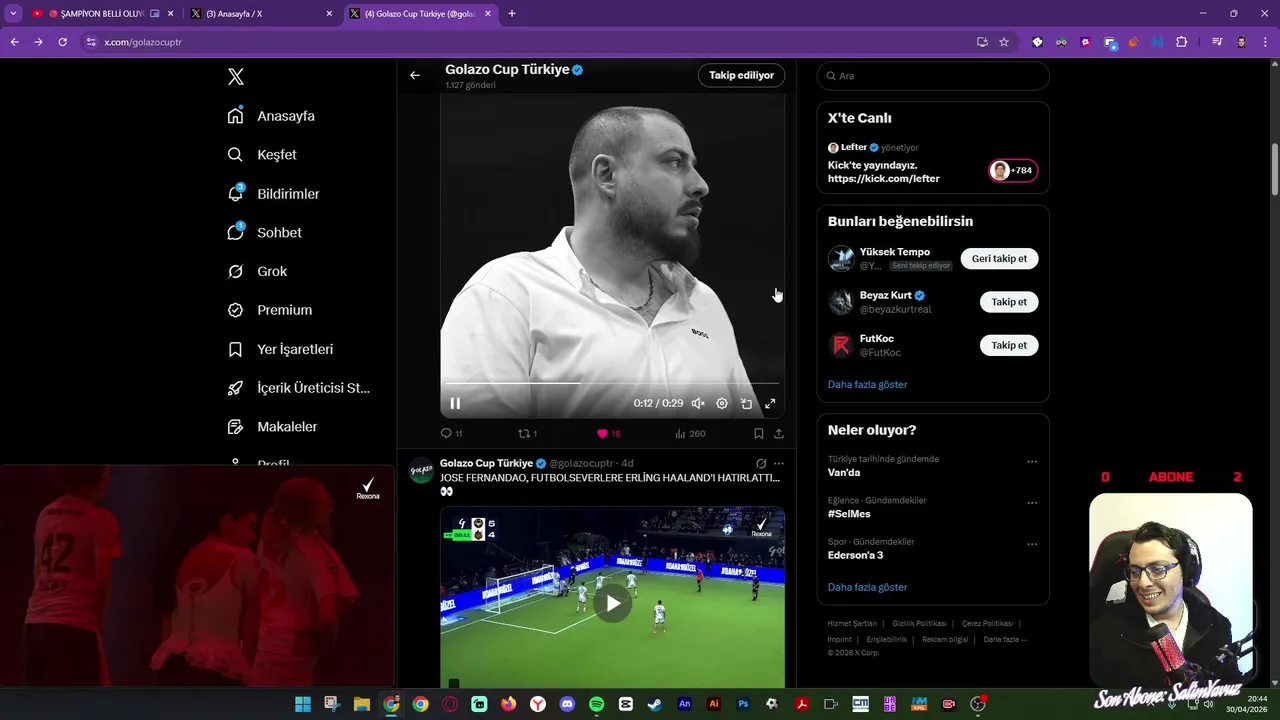The image size is (1280, 720).
Task: Switch to the Anasayfa / X tab
Action: 261,14
